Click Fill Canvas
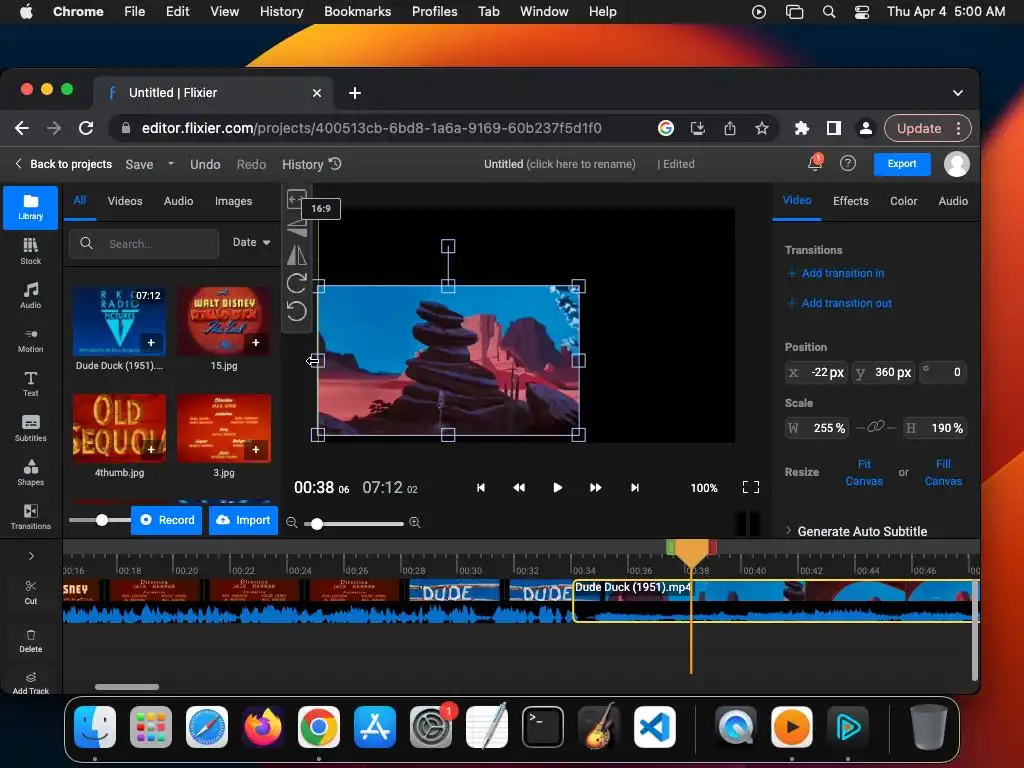This screenshot has width=1024, height=768. 943,472
